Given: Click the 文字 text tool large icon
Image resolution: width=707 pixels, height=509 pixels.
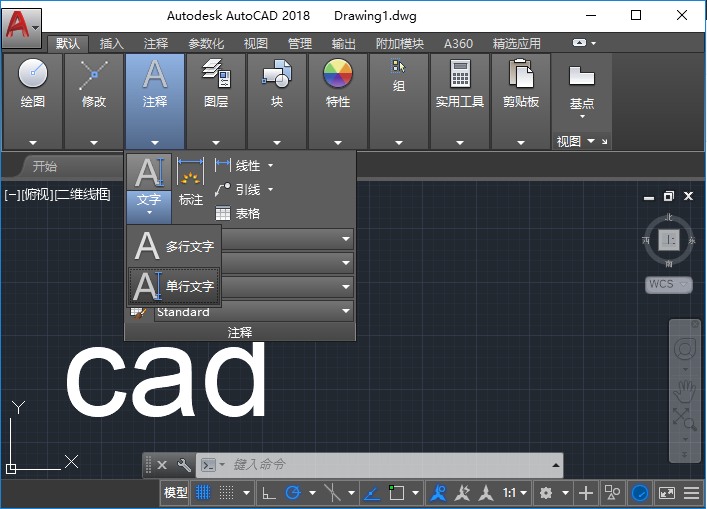Looking at the screenshot, I should click(149, 172).
